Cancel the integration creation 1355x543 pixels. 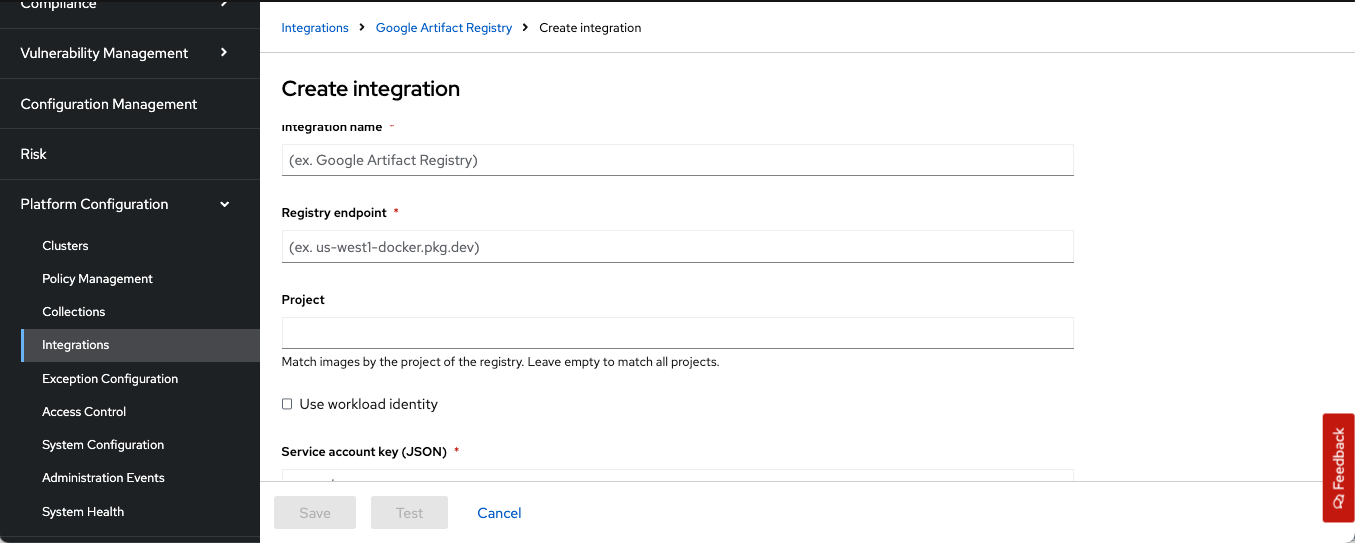tap(499, 513)
